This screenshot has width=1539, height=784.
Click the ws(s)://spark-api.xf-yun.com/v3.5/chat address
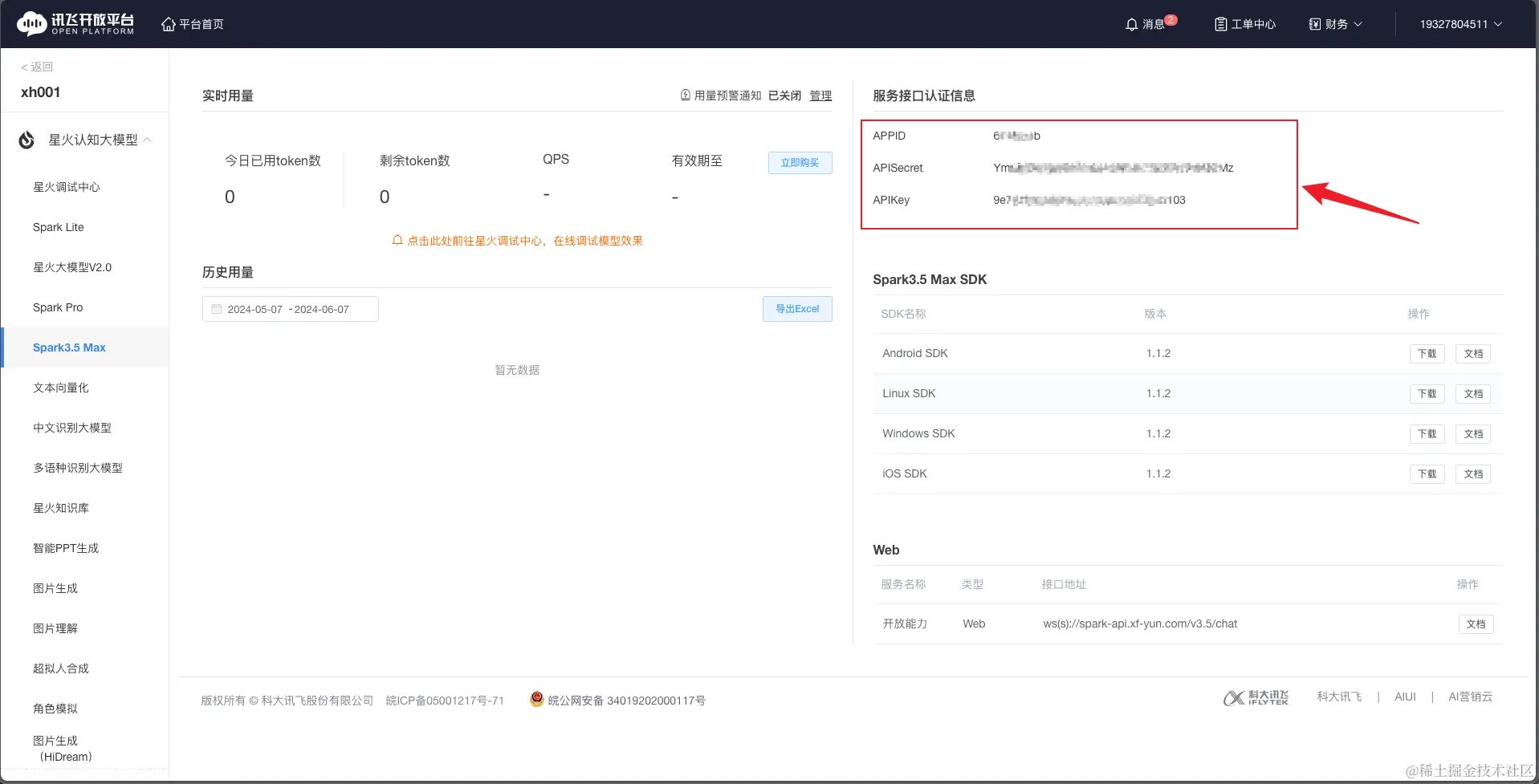pos(1140,624)
